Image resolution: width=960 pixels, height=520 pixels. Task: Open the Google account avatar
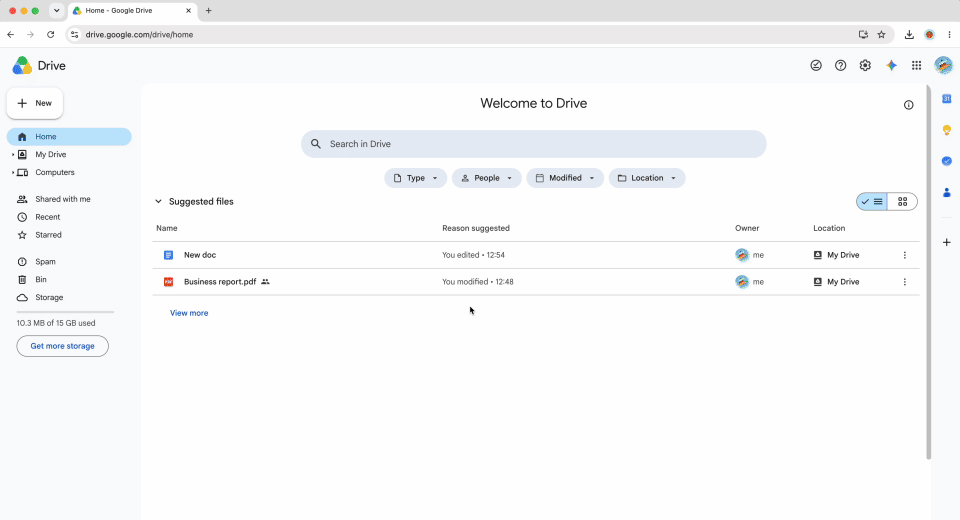click(x=943, y=66)
